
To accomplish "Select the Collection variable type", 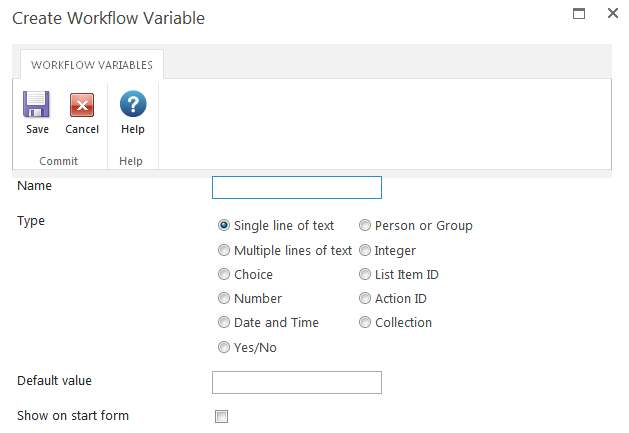I will (366, 323).
